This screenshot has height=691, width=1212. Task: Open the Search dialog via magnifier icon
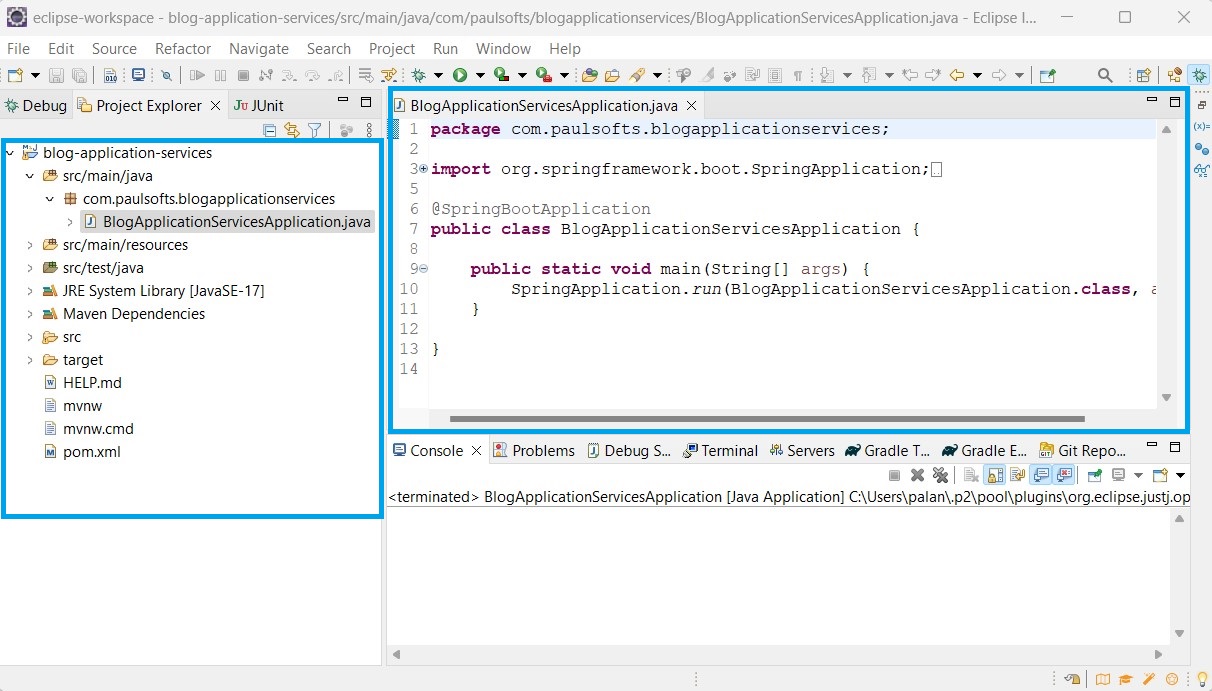point(1103,75)
